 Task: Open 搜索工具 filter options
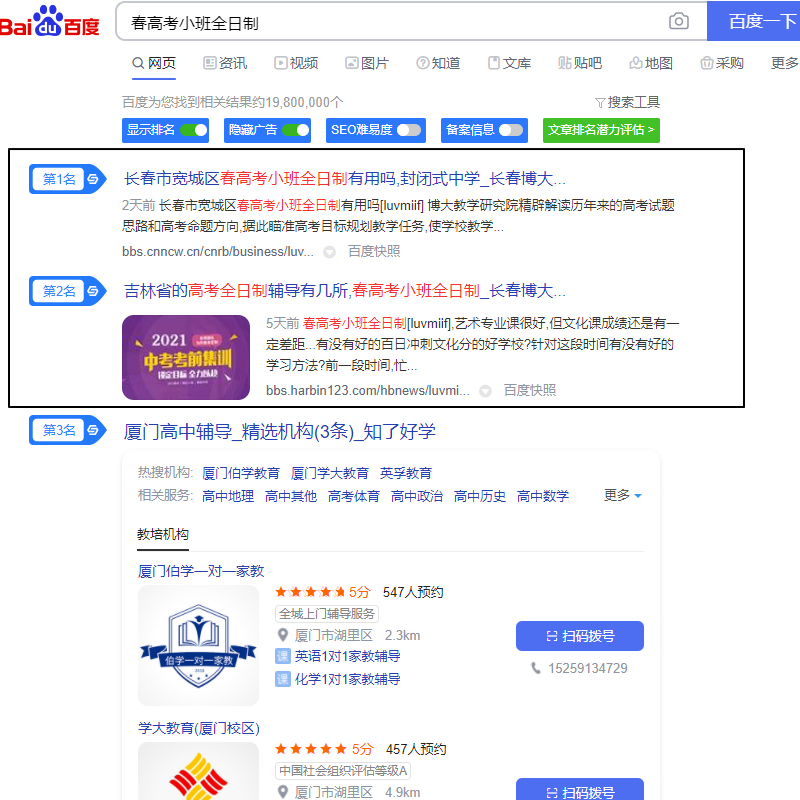[628, 103]
